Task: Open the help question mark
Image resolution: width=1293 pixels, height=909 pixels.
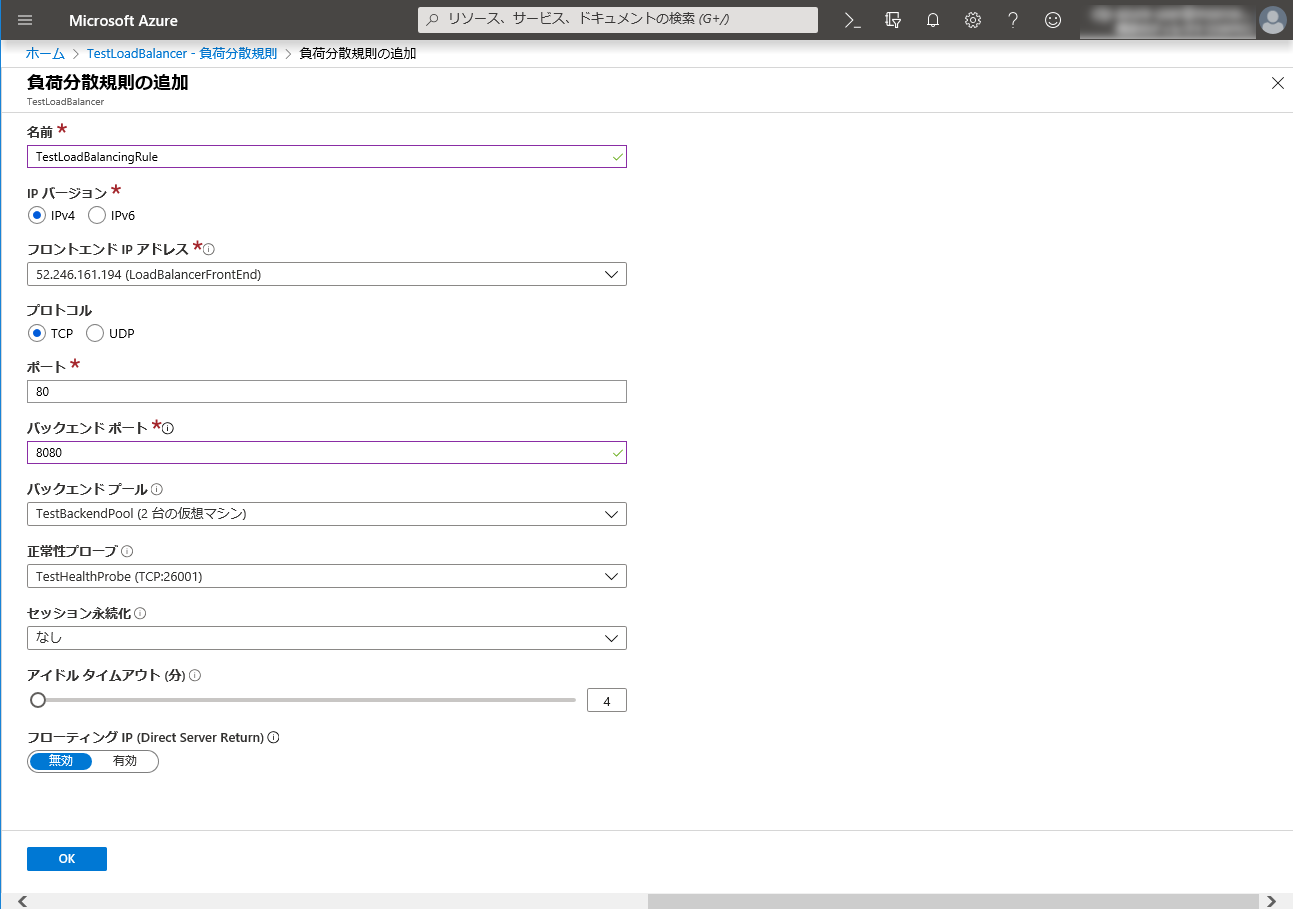Action: point(1013,20)
